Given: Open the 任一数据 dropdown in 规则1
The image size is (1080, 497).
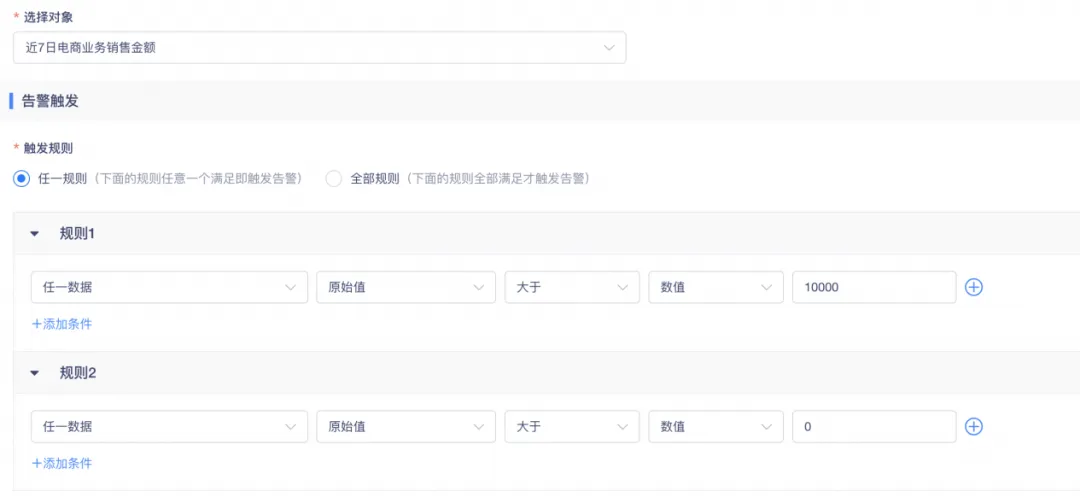Looking at the screenshot, I should pyautogui.click(x=169, y=287).
